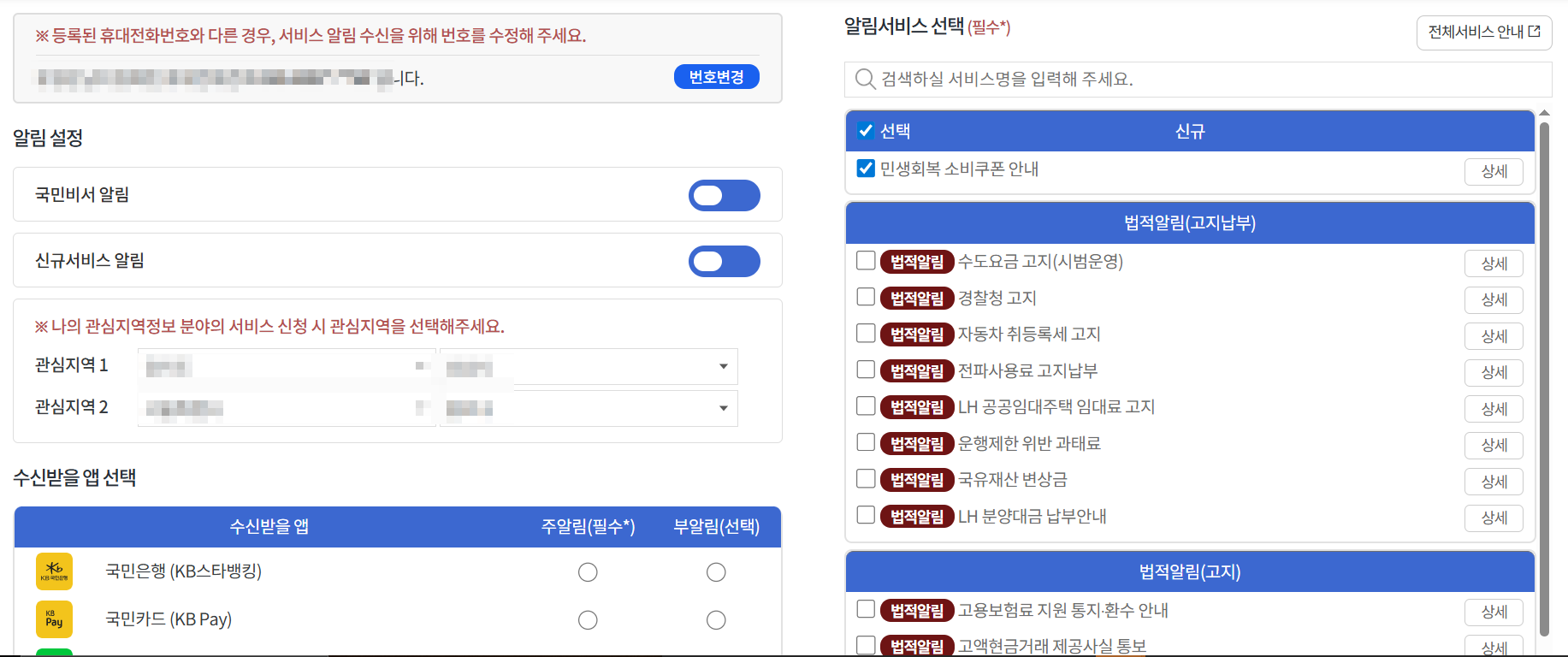This screenshot has width=1568, height=657.
Task: Disable the 신규서비스 알림 switch
Action: pyautogui.click(x=724, y=260)
